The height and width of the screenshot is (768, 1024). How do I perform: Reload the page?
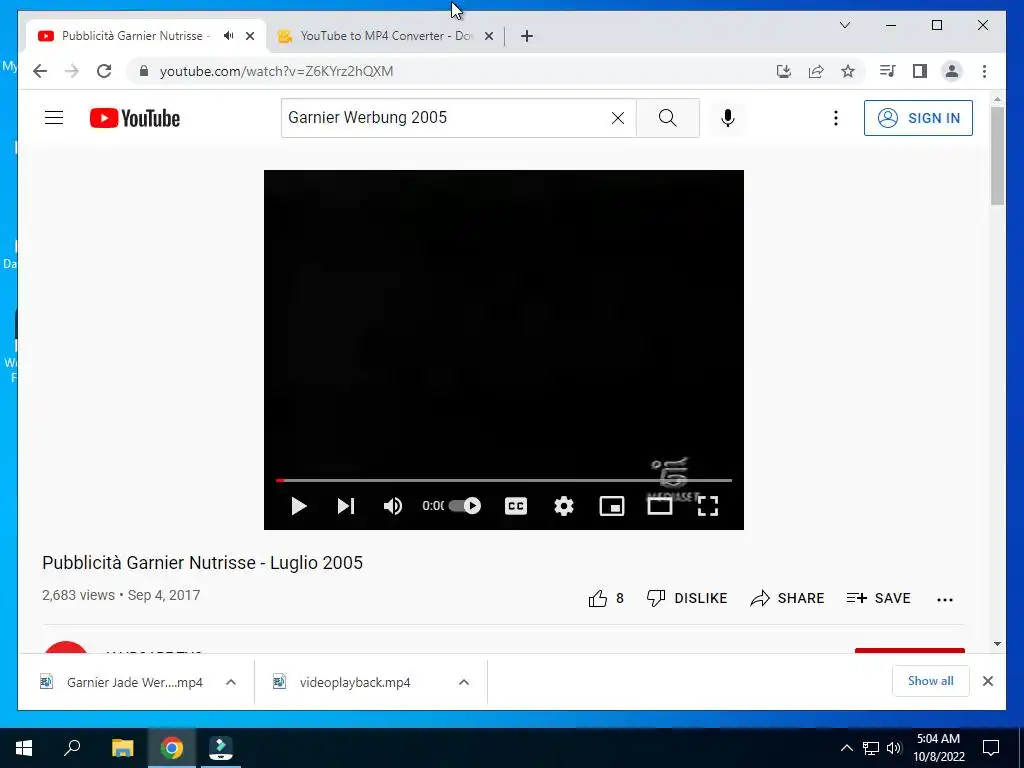(104, 71)
